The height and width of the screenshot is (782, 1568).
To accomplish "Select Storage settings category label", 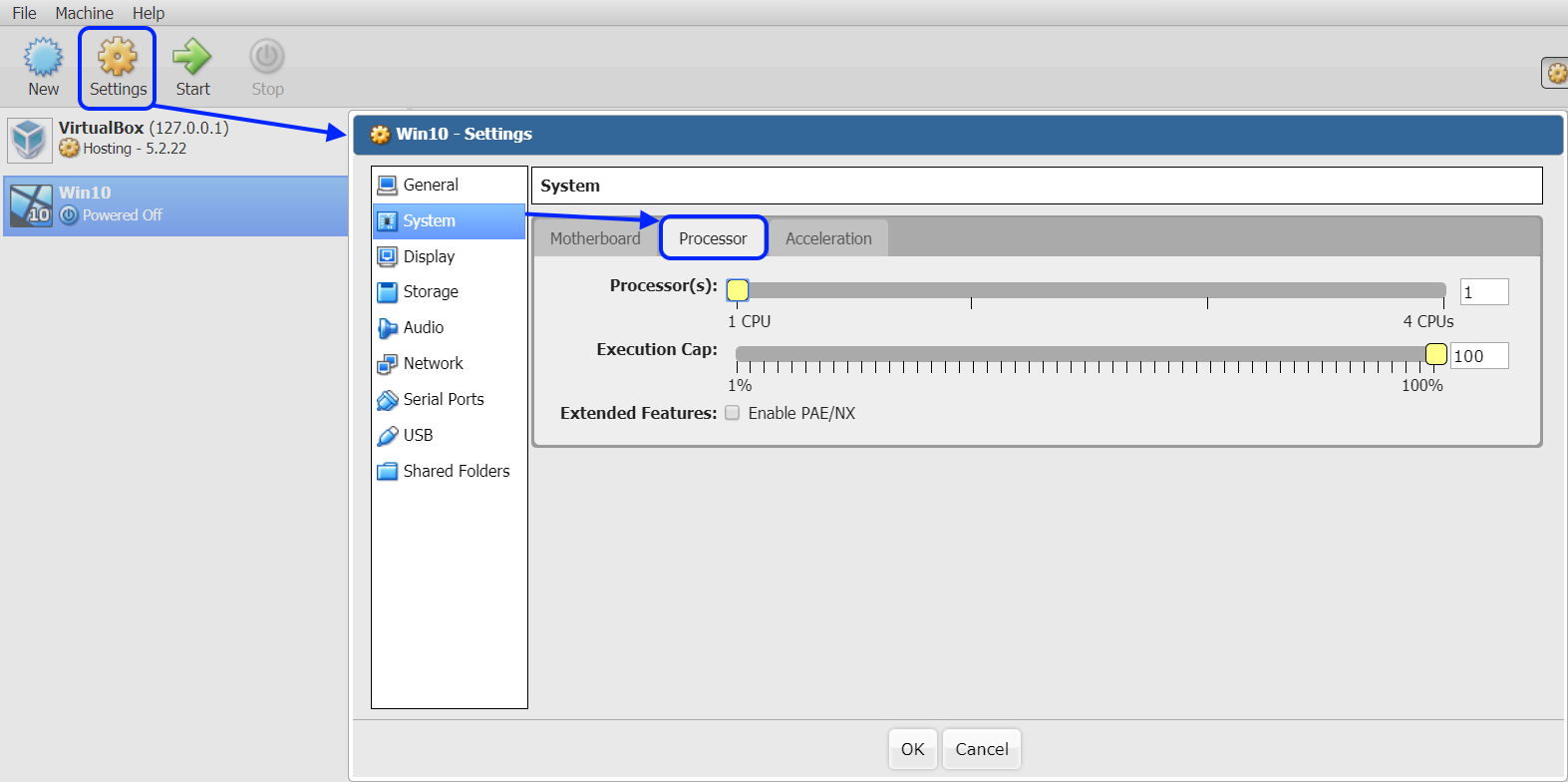I will point(431,291).
